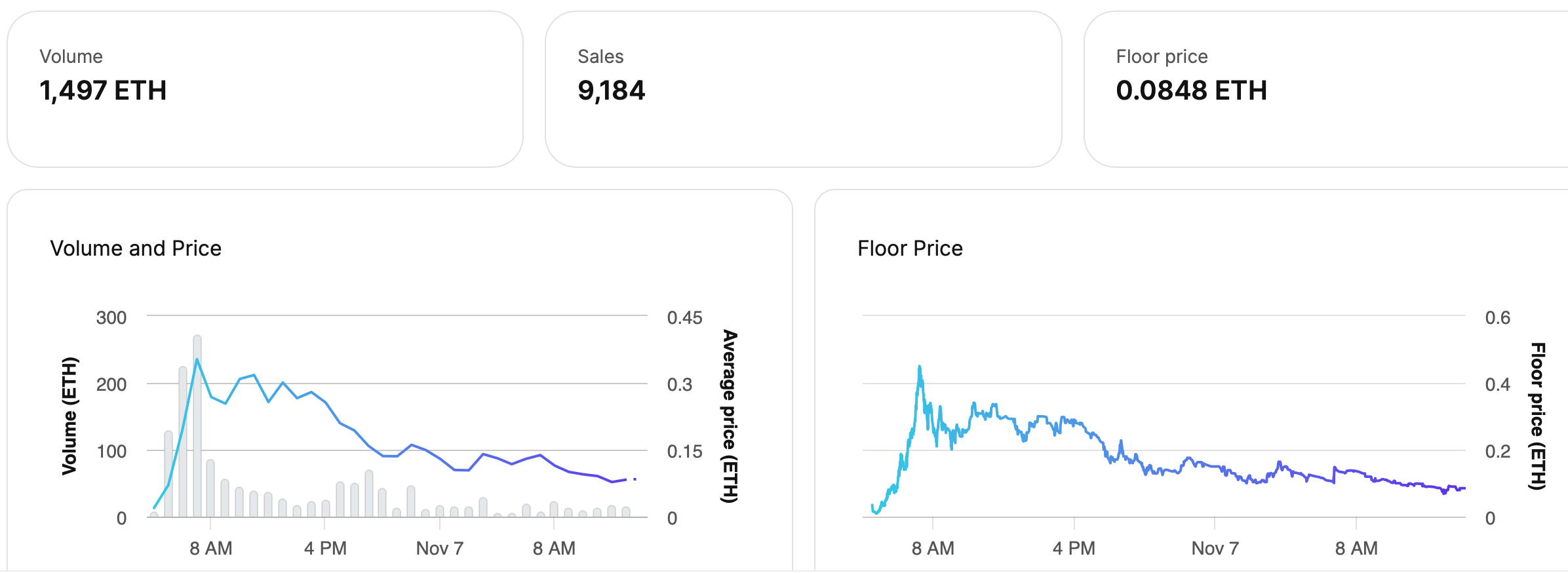Click the "Floor price (ETH)" axis title
1568x573 pixels.
coord(1538,416)
